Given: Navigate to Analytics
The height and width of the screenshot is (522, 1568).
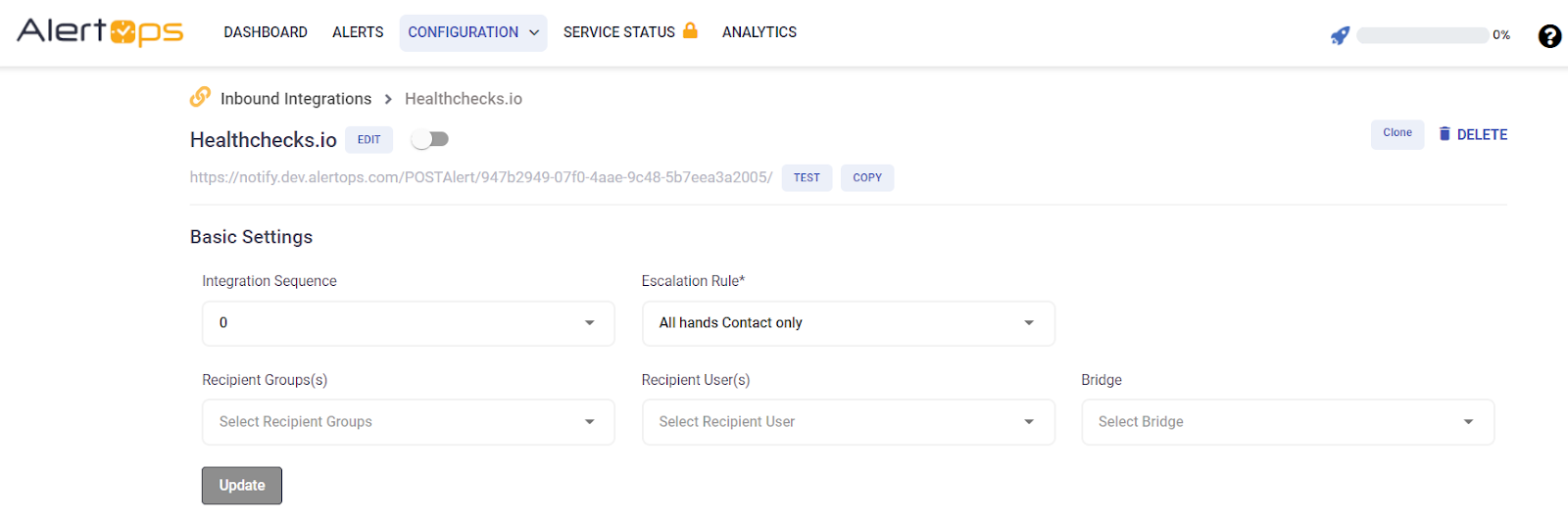Looking at the screenshot, I should click(x=759, y=32).
